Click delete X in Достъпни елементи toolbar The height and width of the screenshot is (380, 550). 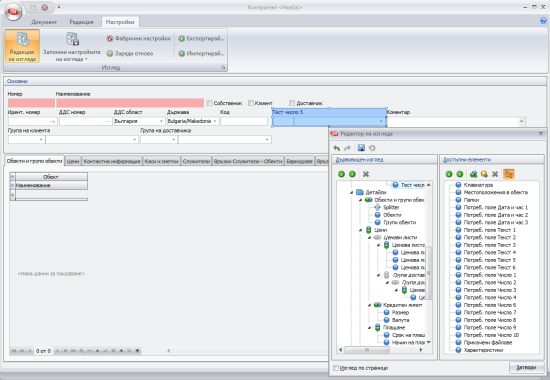(495, 174)
